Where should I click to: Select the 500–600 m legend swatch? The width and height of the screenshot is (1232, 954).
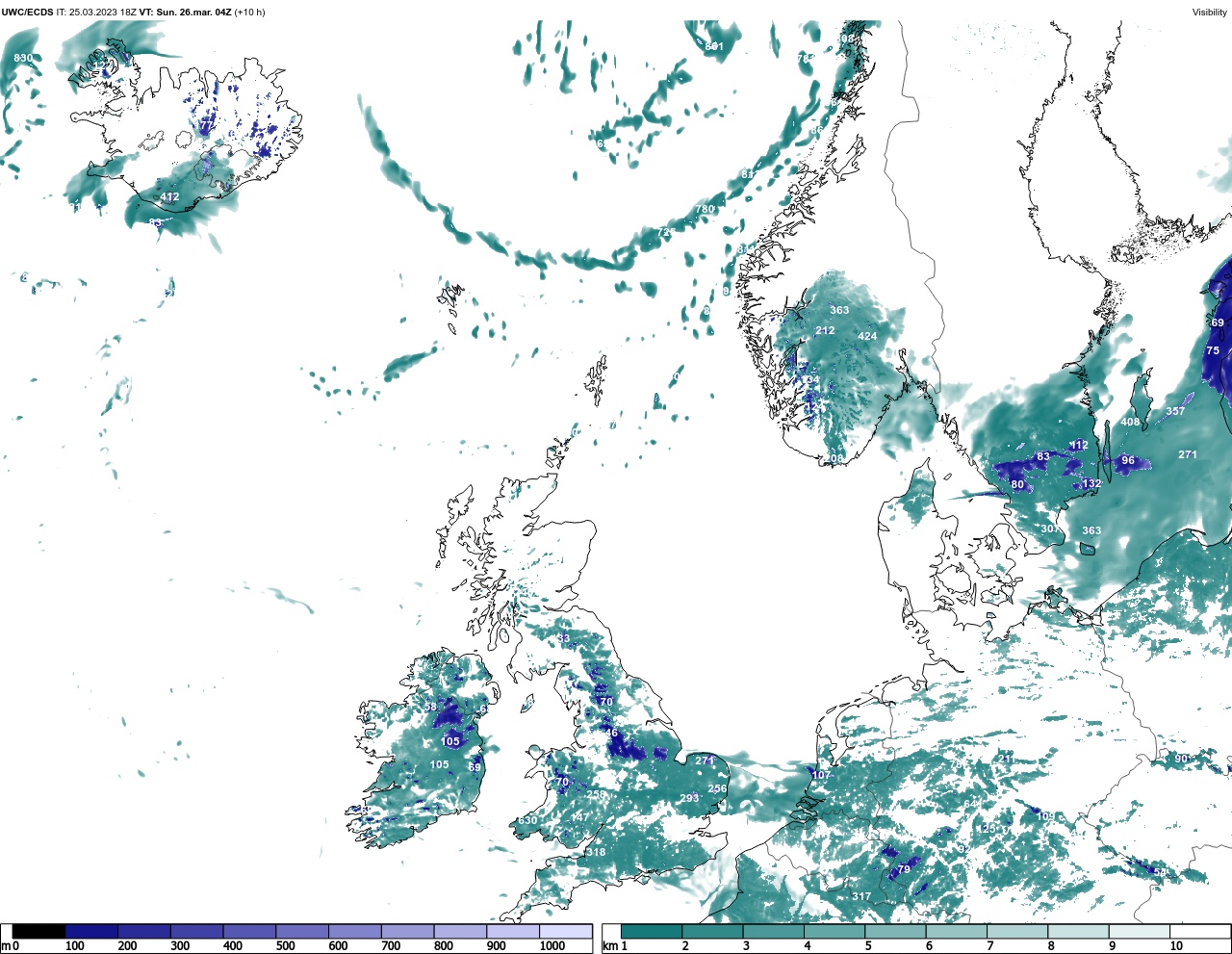(302, 931)
